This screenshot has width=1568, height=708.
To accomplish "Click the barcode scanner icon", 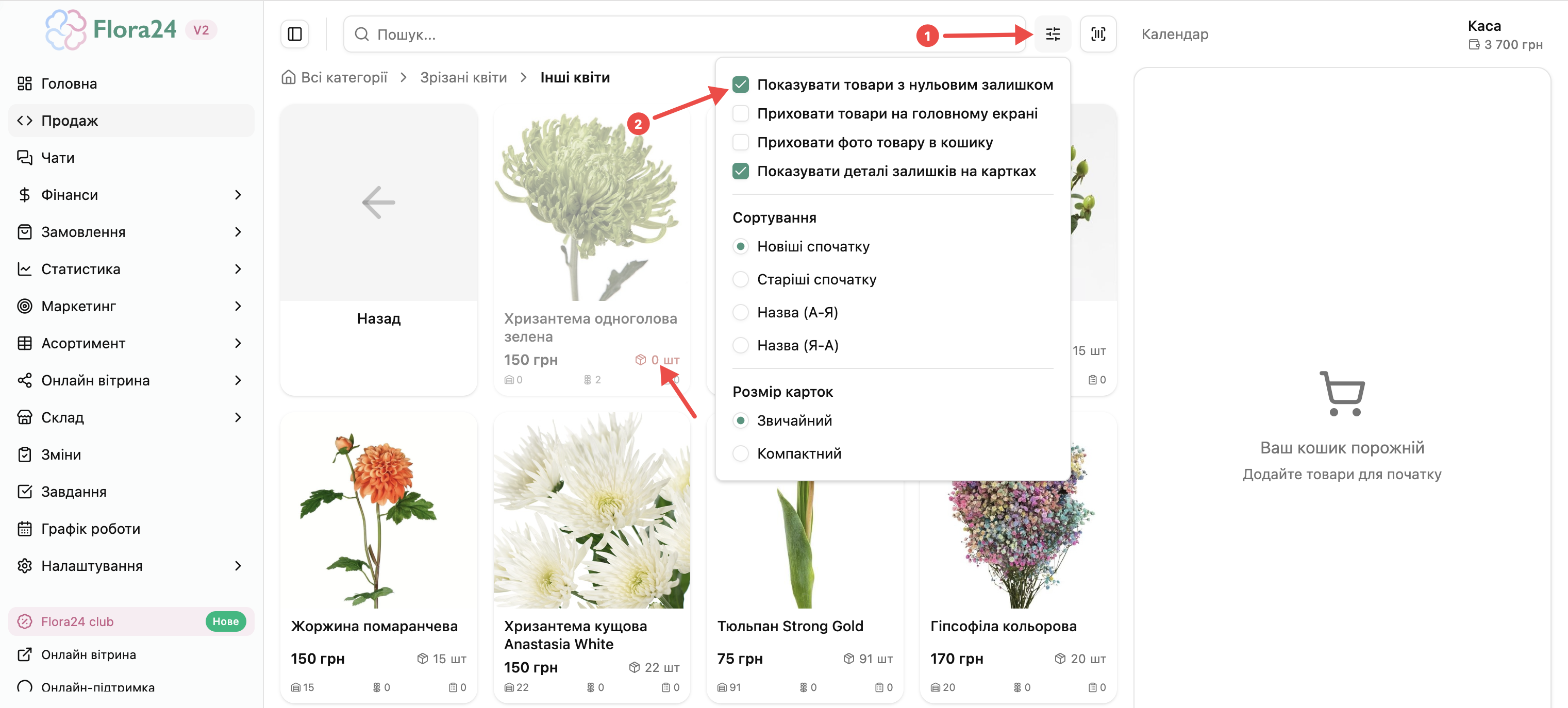I will pyautogui.click(x=1097, y=34).
